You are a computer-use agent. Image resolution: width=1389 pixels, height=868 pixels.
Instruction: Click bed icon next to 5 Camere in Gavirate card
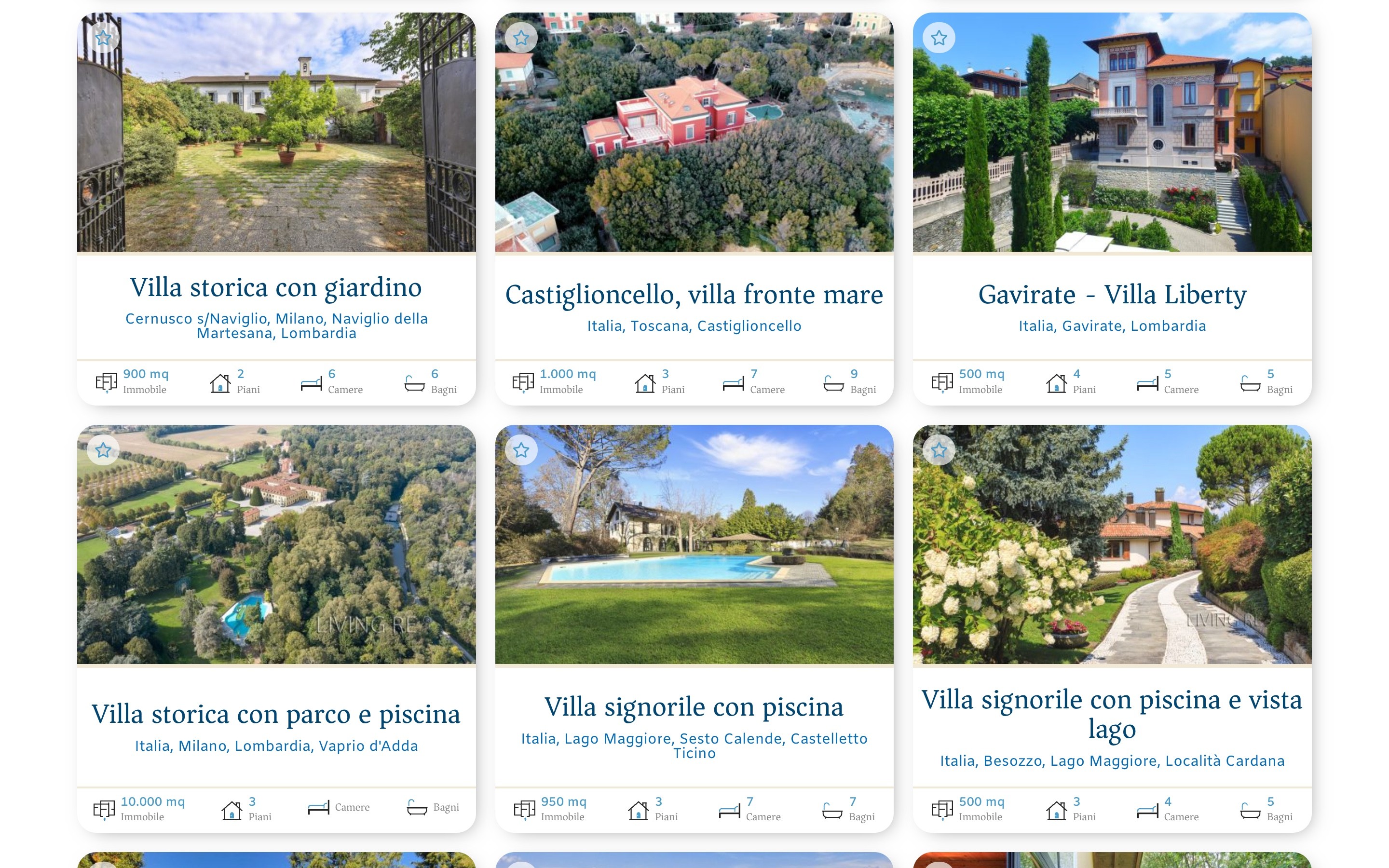pyautogui.click(x=1147, y=383)
